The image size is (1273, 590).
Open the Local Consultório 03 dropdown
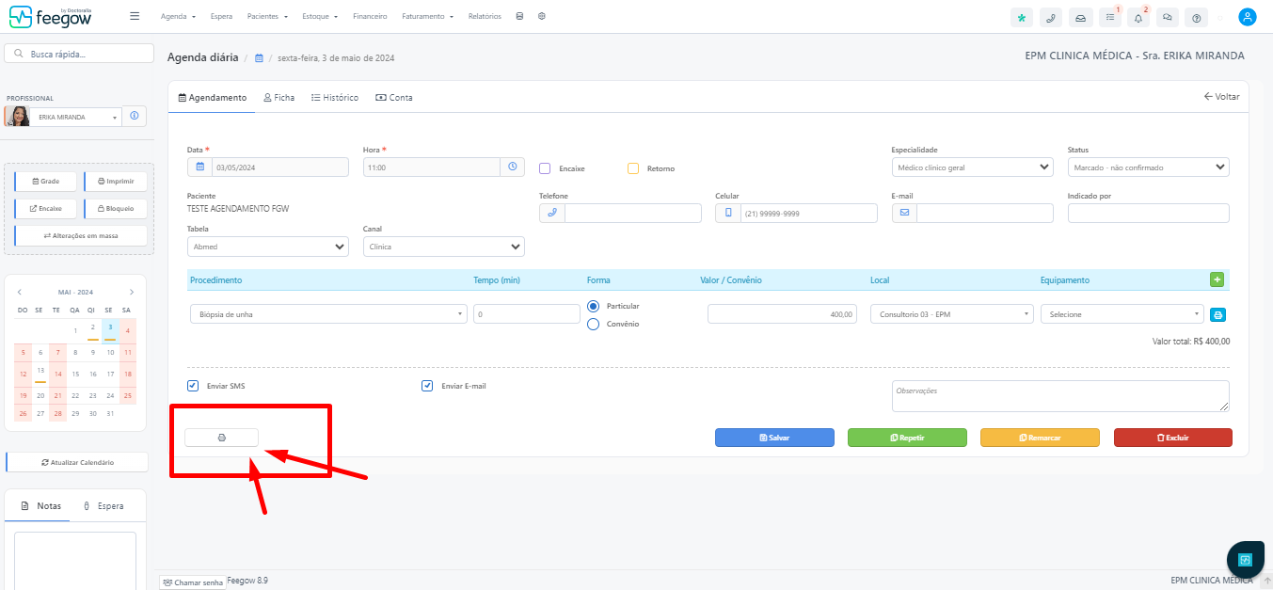(952, 314)
